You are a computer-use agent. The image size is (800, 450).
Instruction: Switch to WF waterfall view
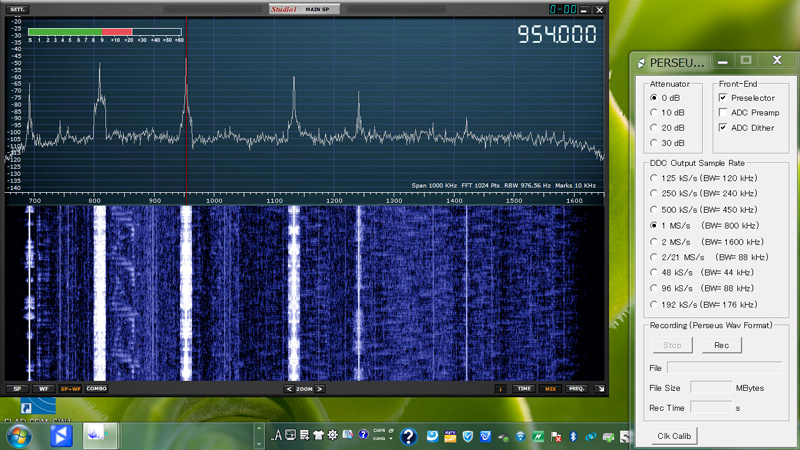tap(43, 389)
